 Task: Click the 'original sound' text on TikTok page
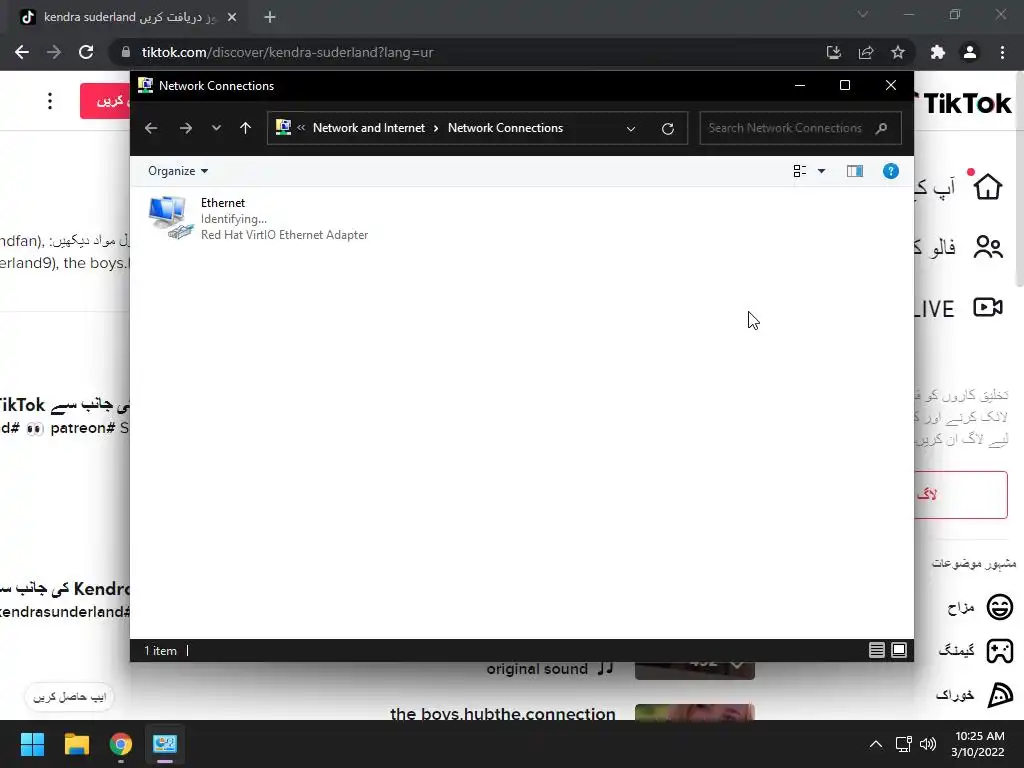(x=537, y=669)
